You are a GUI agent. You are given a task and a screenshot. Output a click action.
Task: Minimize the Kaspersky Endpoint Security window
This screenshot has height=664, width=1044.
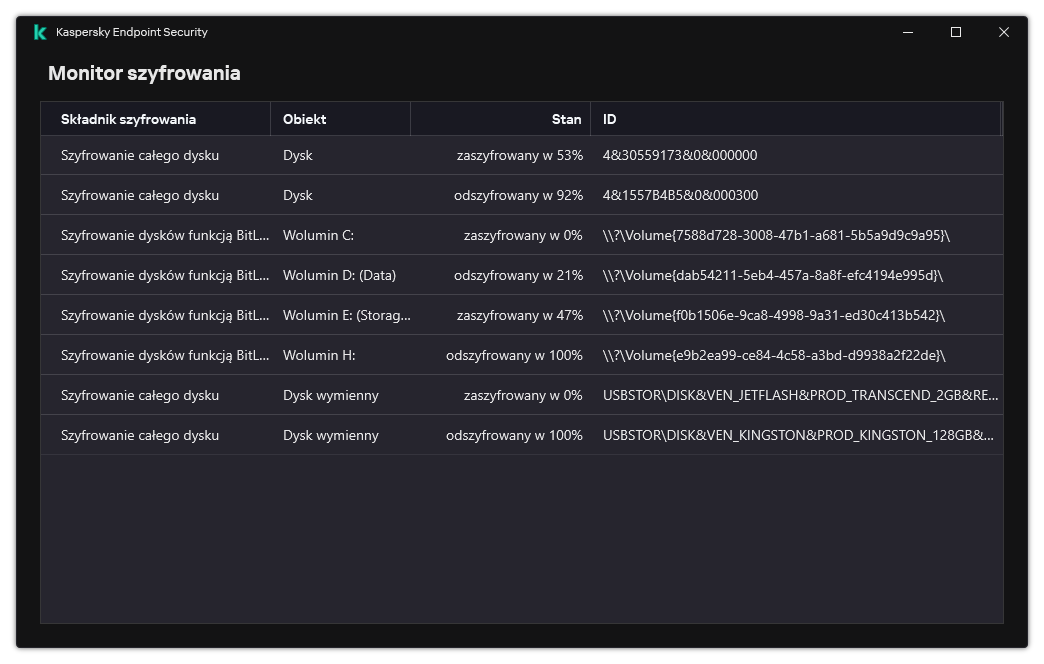tap(908, 32)
